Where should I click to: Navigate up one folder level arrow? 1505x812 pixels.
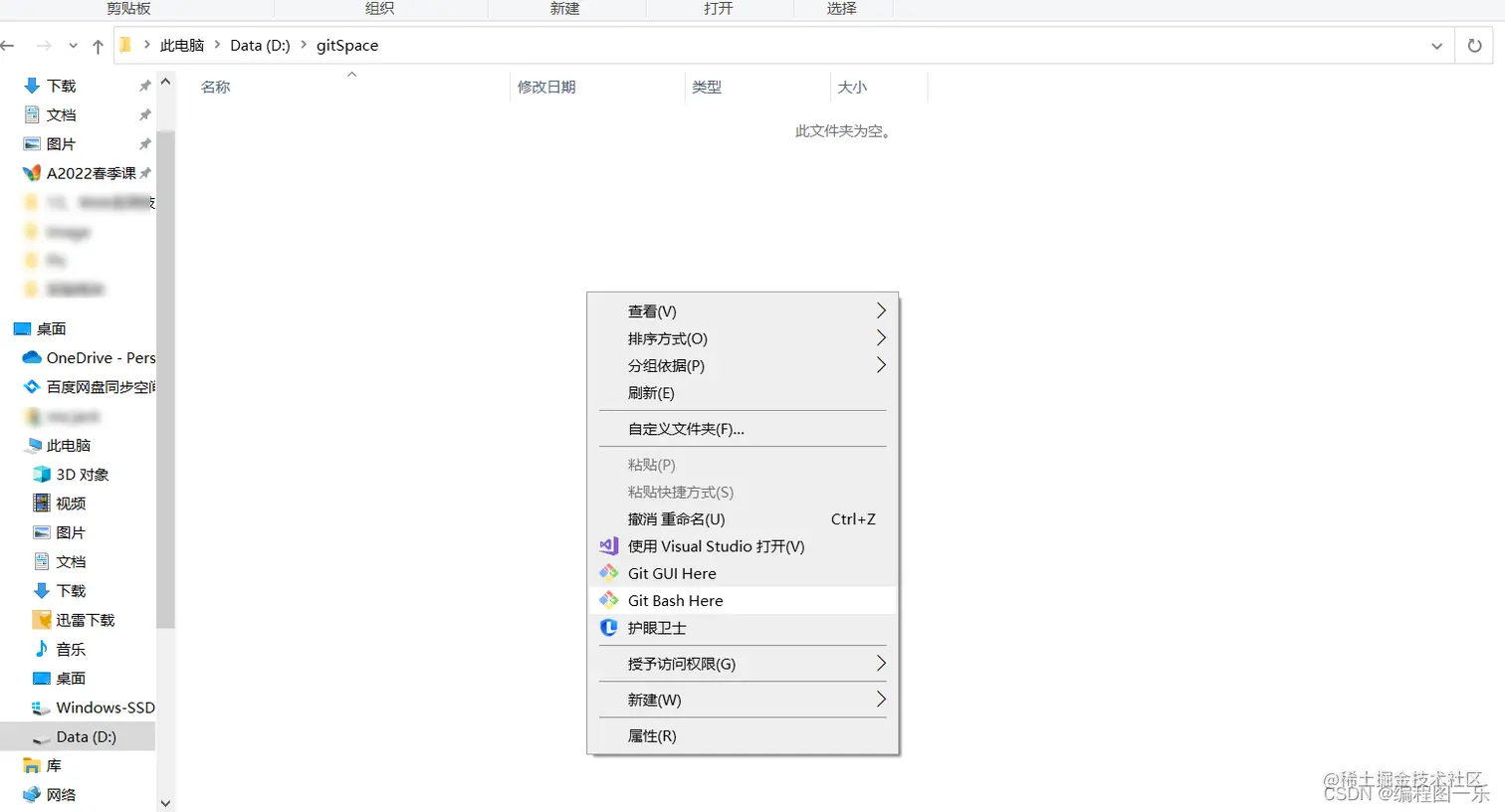point(98,46)
